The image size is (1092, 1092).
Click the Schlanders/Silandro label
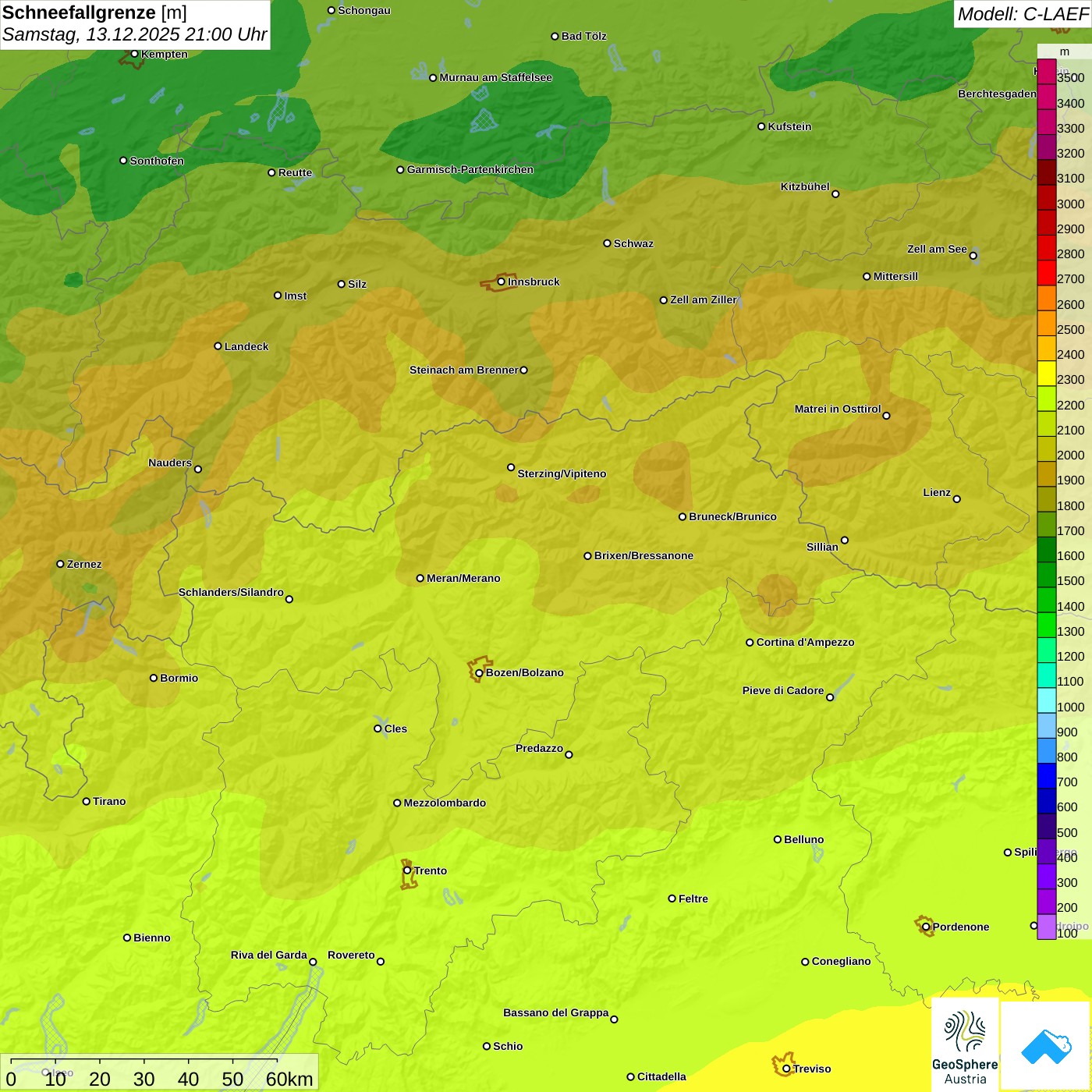(x=231, y=592)
